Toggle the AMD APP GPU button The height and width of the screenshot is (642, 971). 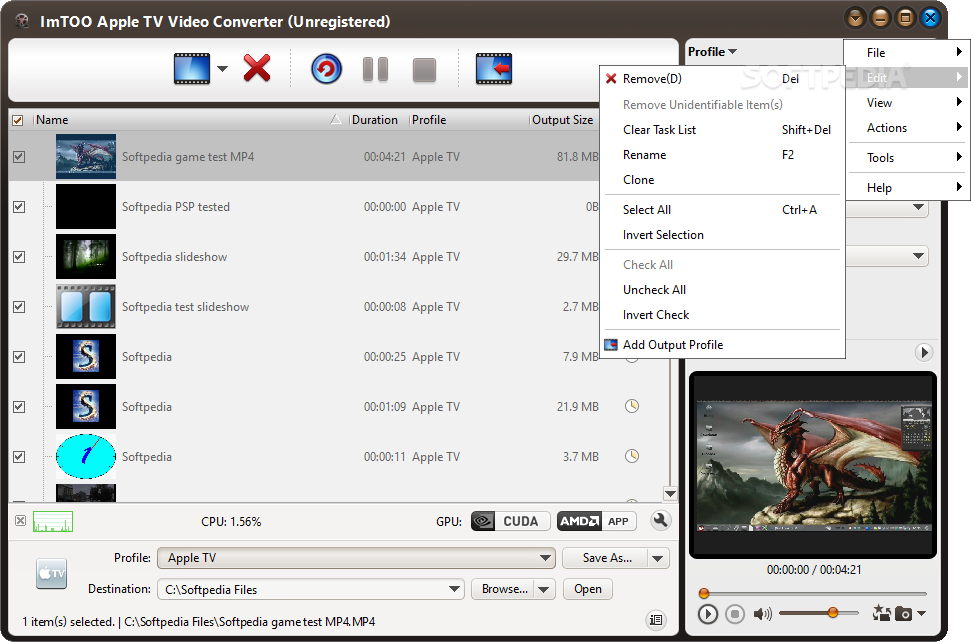(x=596, y=521)
